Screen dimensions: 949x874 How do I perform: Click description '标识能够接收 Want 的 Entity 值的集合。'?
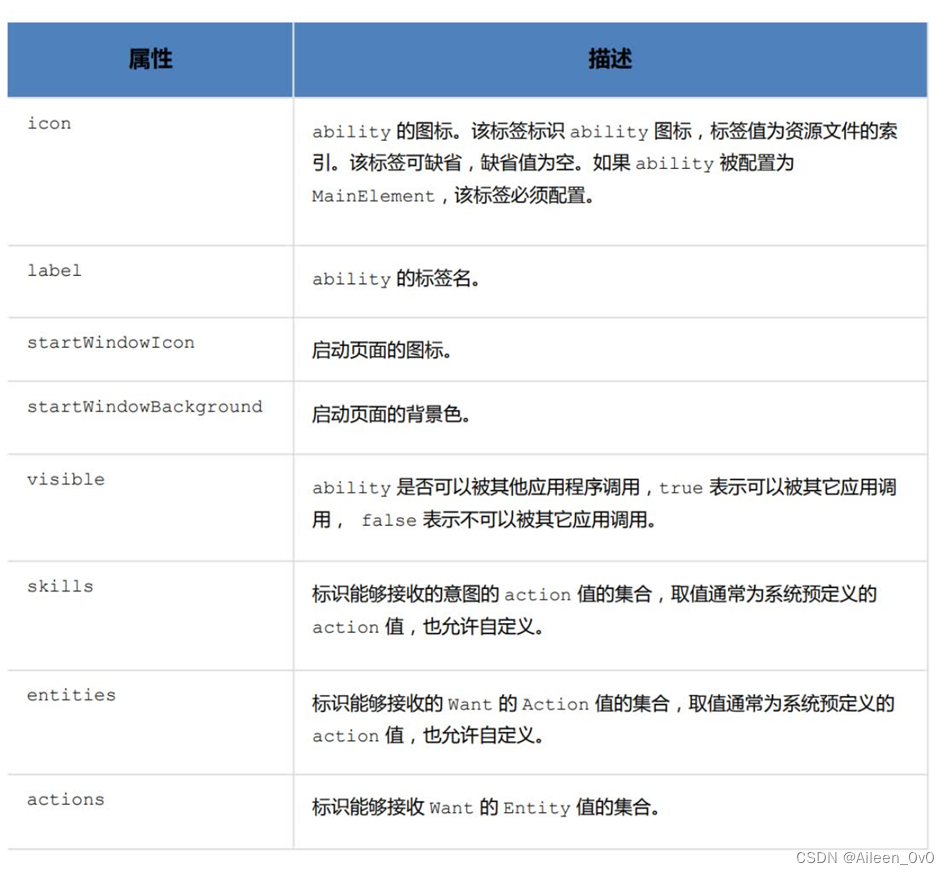click(485, 807)
